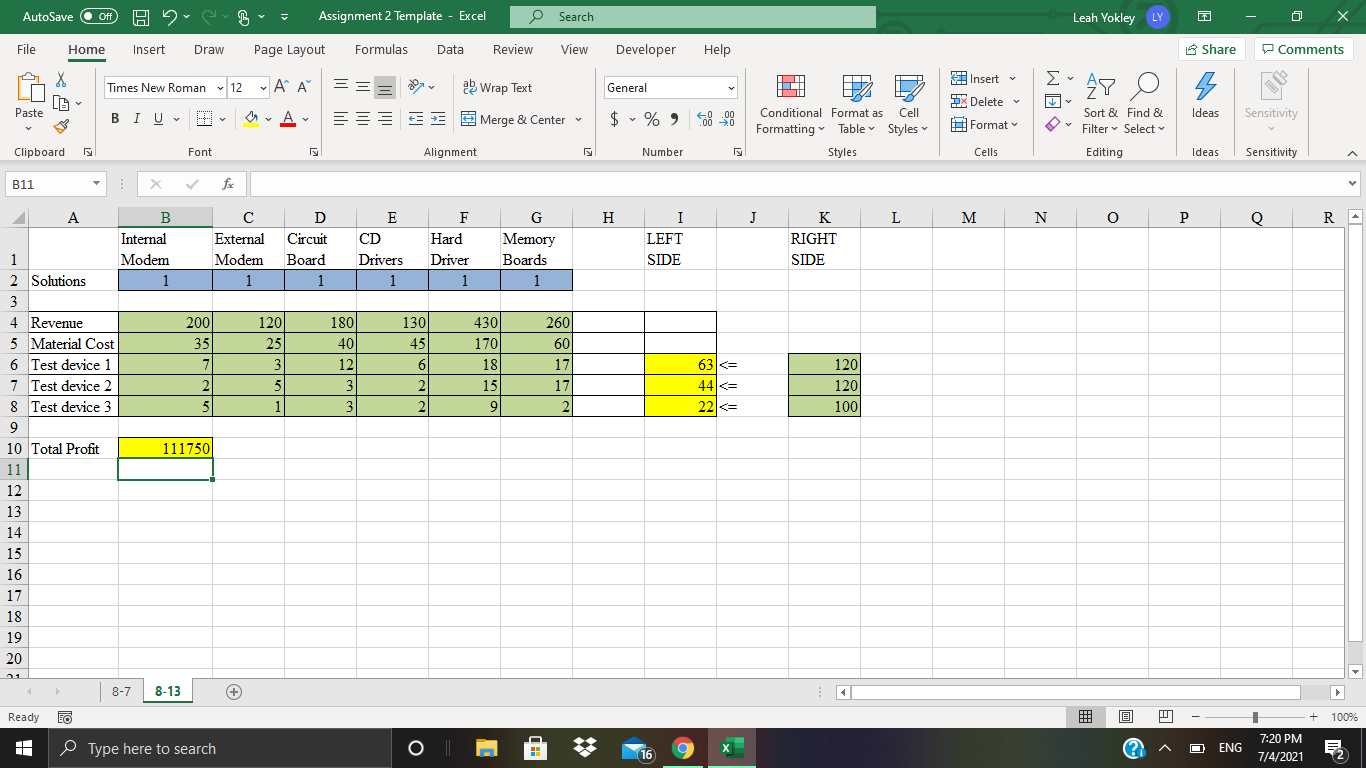
Task: Click in the Windows taskbar search box
Action: point(222,748)
